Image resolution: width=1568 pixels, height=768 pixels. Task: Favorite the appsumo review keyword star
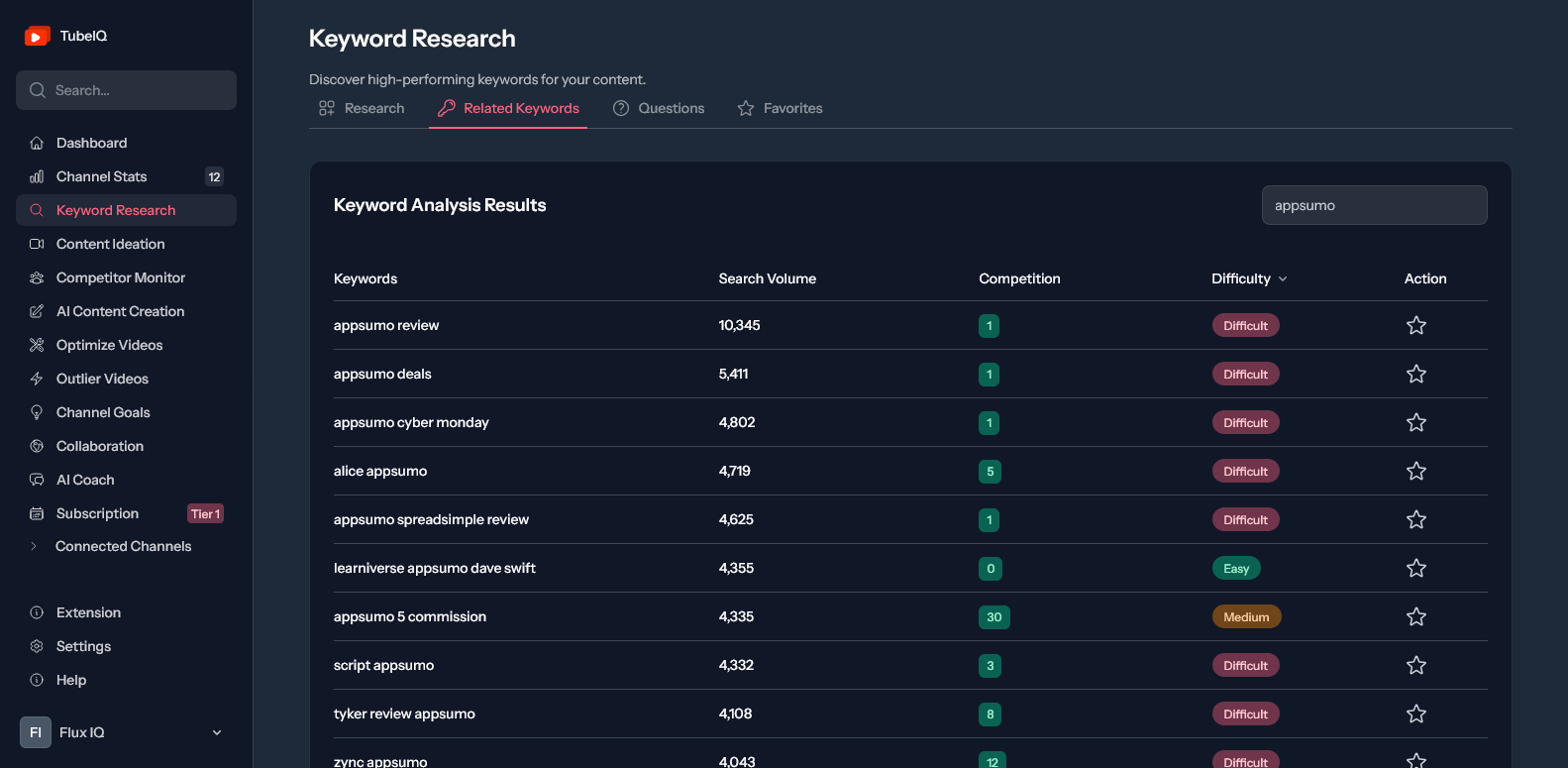point(1416,325)
